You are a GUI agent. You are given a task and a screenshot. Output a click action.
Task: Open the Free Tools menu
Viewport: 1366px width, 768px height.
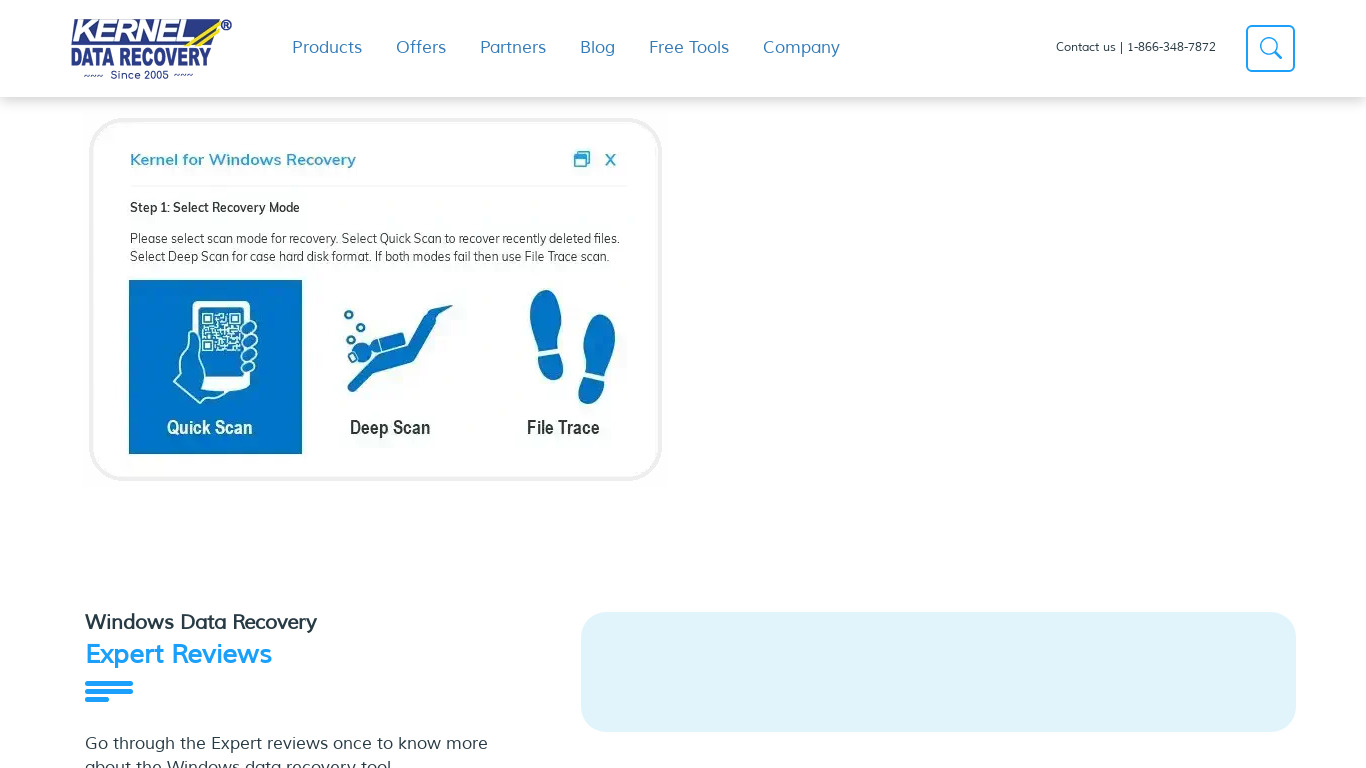point(689,47)
